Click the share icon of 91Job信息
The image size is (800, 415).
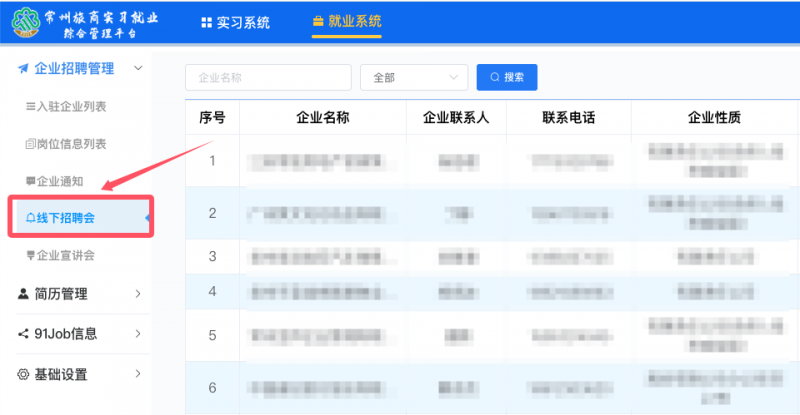tap(23, 334)
